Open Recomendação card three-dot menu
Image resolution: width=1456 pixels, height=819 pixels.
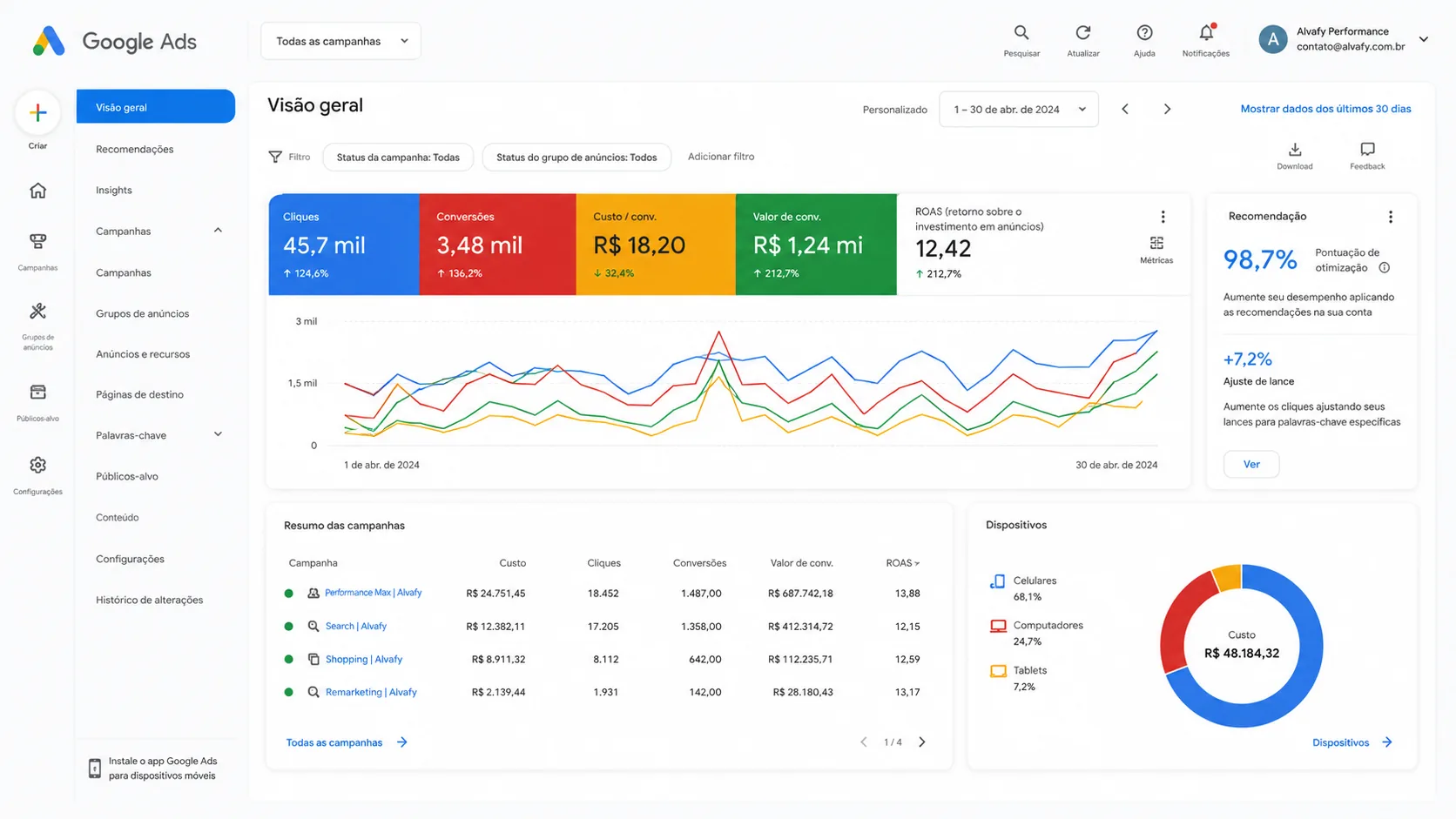[1391, 217]
